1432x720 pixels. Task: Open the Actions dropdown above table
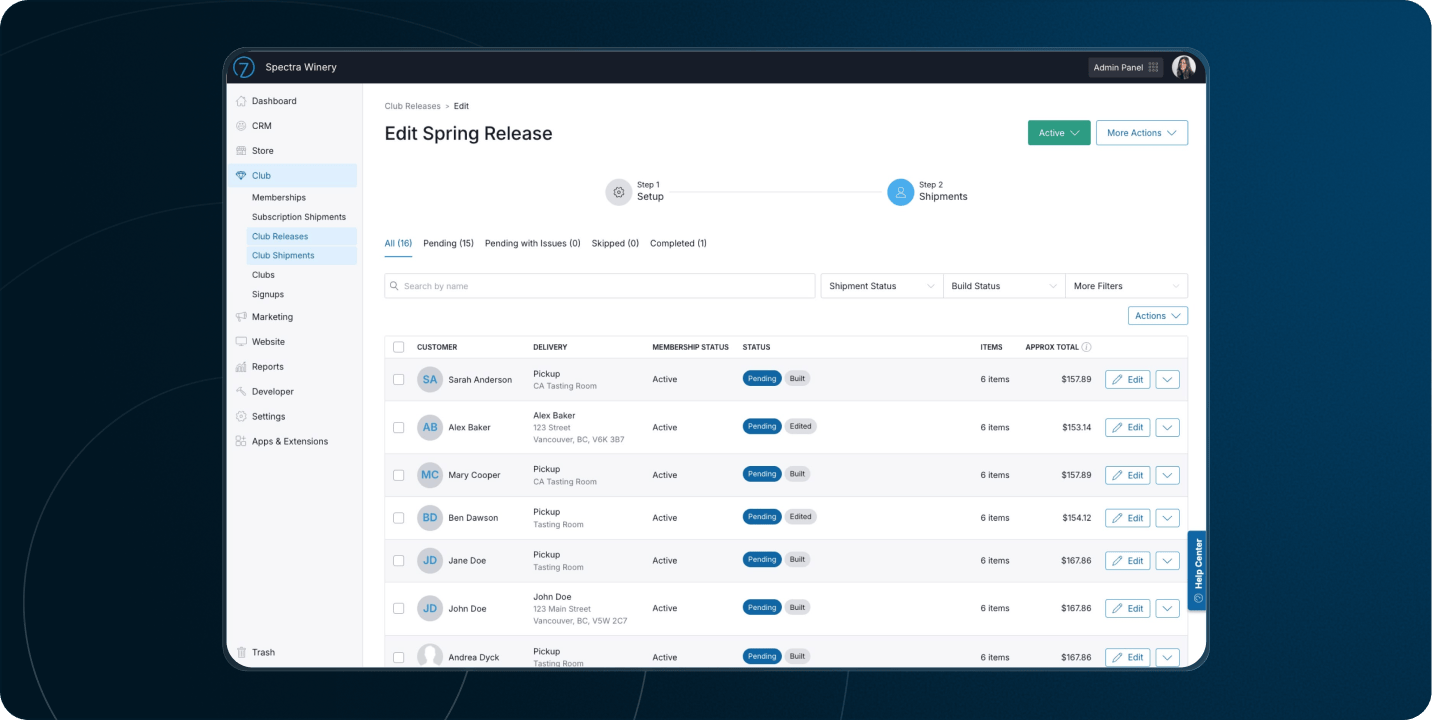click(x=1158, y=316)
